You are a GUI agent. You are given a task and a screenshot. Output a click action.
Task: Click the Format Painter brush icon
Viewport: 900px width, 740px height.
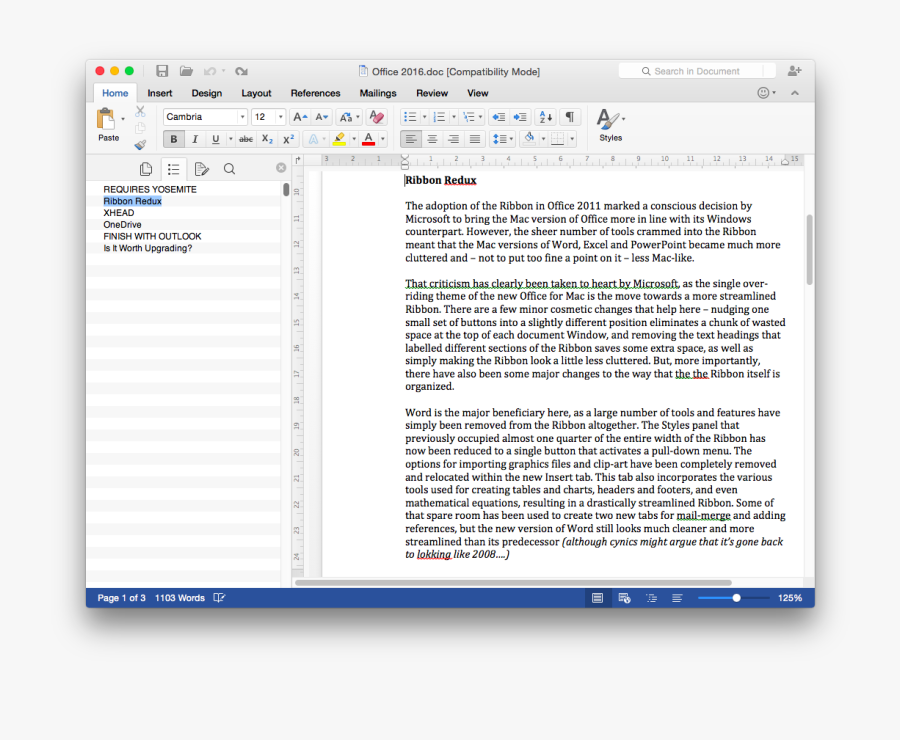click(140, 144)
